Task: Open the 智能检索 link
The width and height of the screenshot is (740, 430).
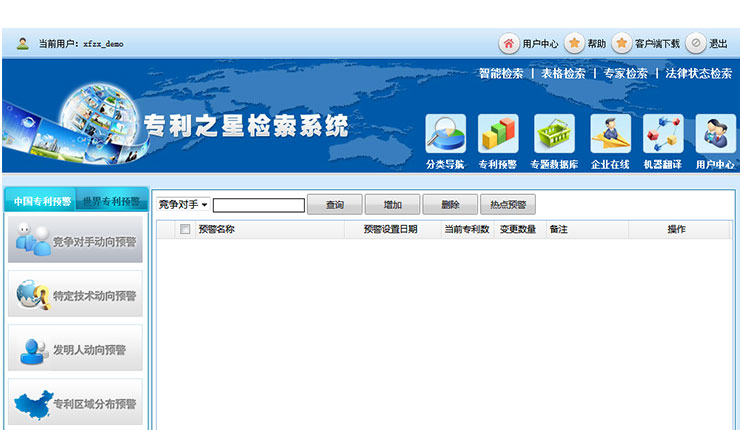Action: click(500, 73)
